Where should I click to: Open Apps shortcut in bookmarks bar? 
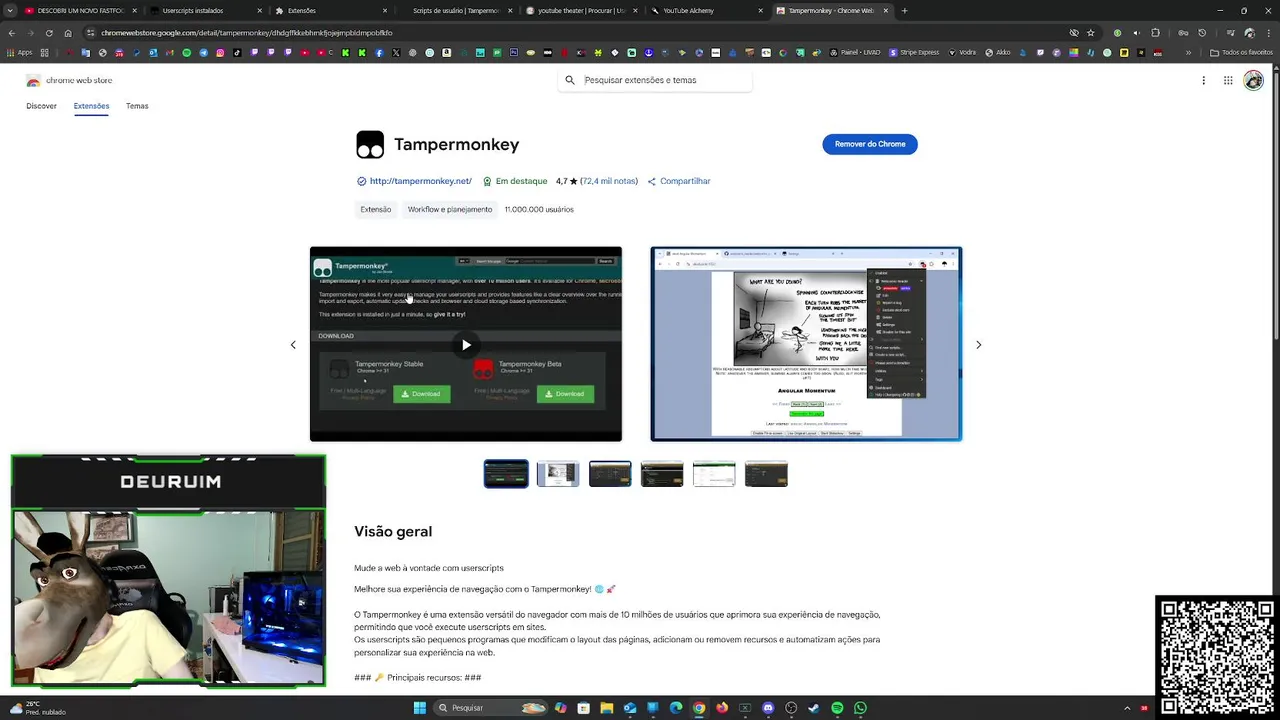(x=19, y=52)
